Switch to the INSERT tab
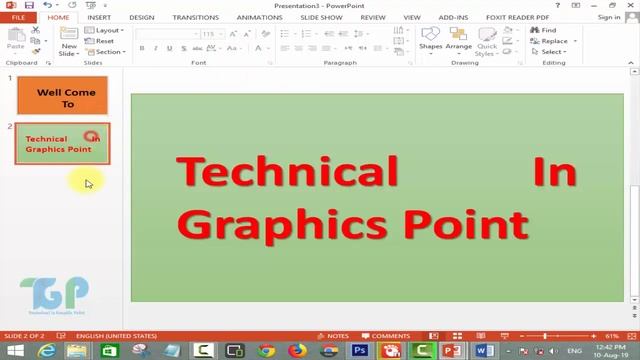 coord(99,18)
